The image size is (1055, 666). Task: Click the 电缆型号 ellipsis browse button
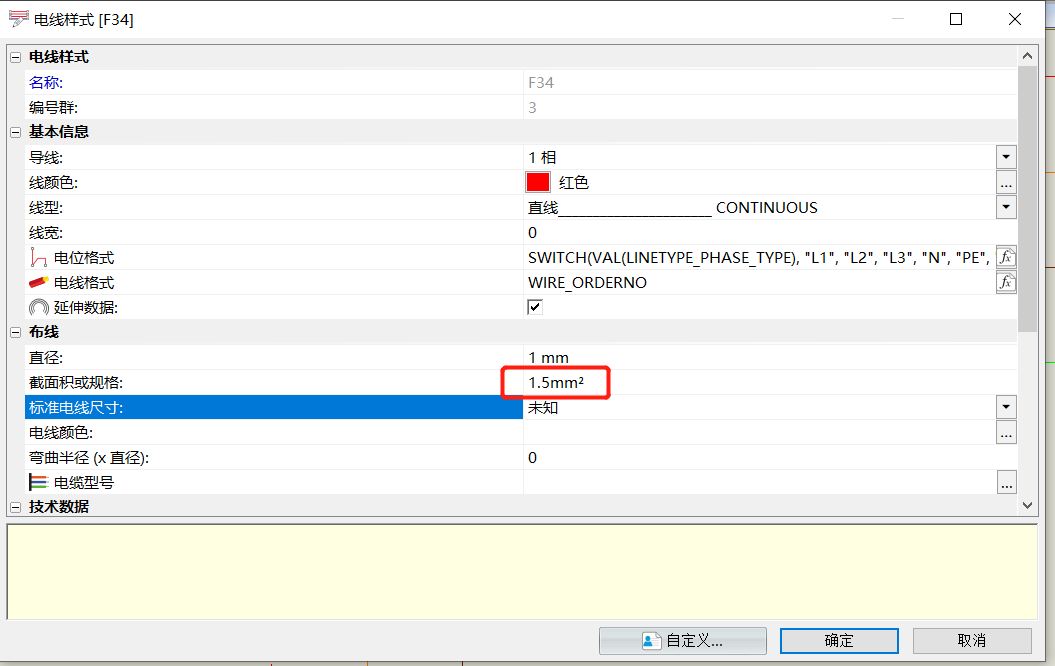point(1006,482)
